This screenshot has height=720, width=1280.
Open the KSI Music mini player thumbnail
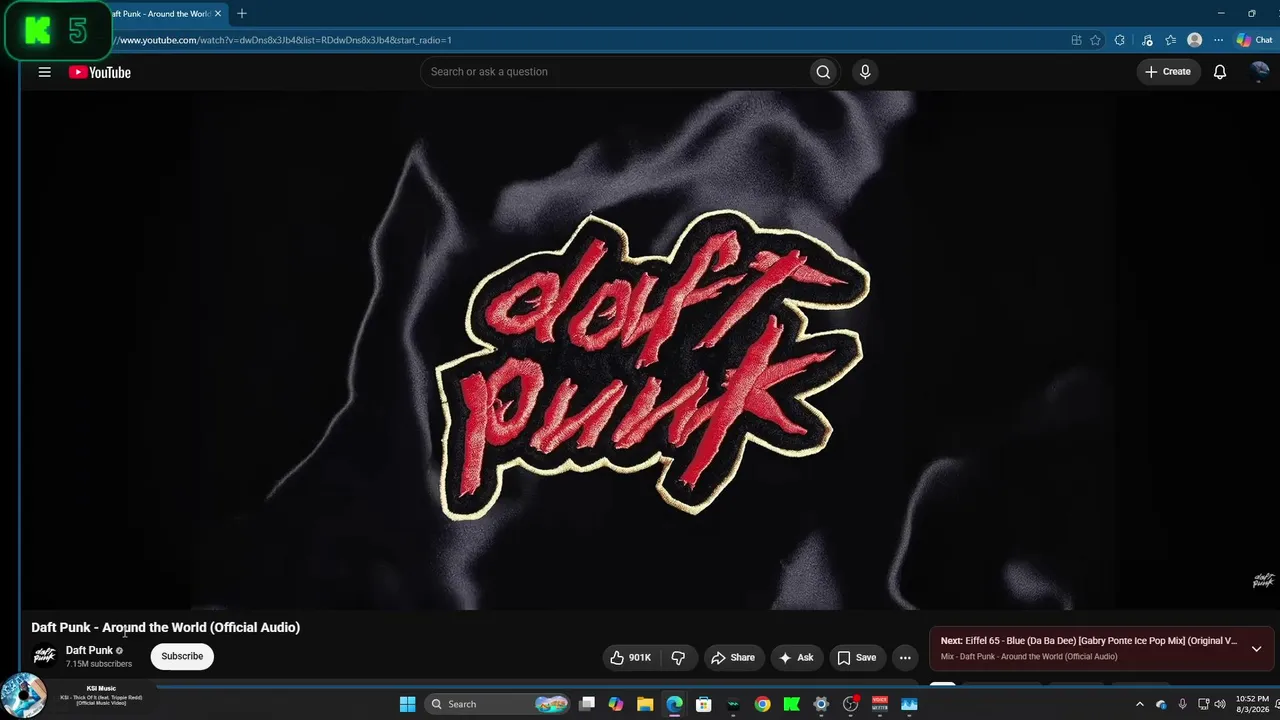[23, 696]
